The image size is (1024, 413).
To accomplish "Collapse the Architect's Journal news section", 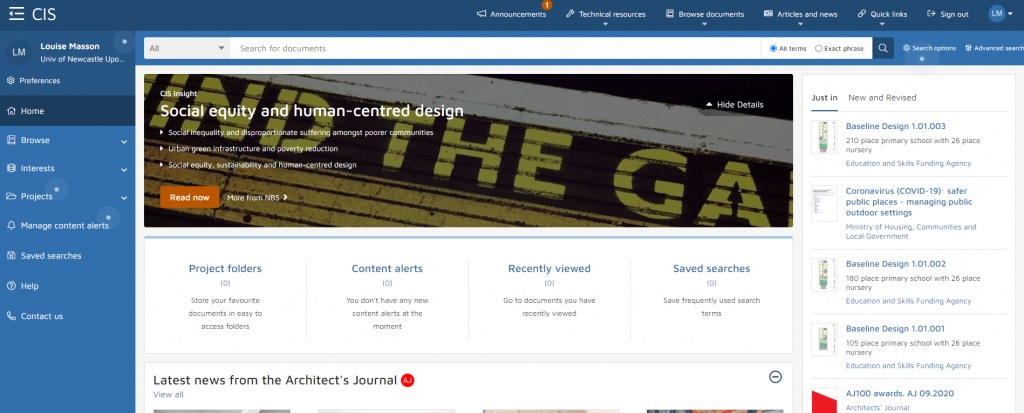I will tap(775, 377).
